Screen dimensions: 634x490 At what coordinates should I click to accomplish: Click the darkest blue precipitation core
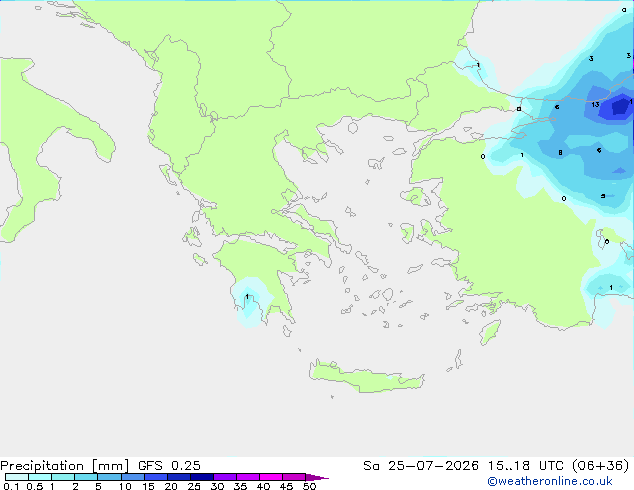pyautogui.click(x=619, y=107)
